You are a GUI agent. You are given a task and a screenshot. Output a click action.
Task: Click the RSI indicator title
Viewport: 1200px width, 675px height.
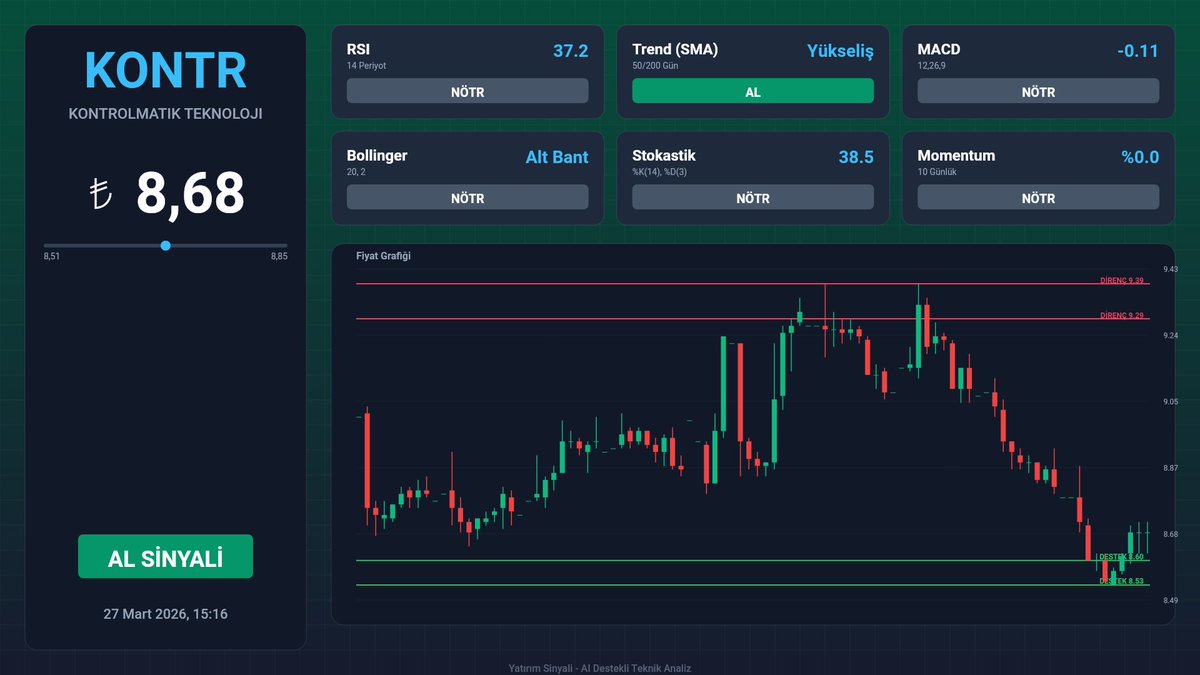click(358, 49)
